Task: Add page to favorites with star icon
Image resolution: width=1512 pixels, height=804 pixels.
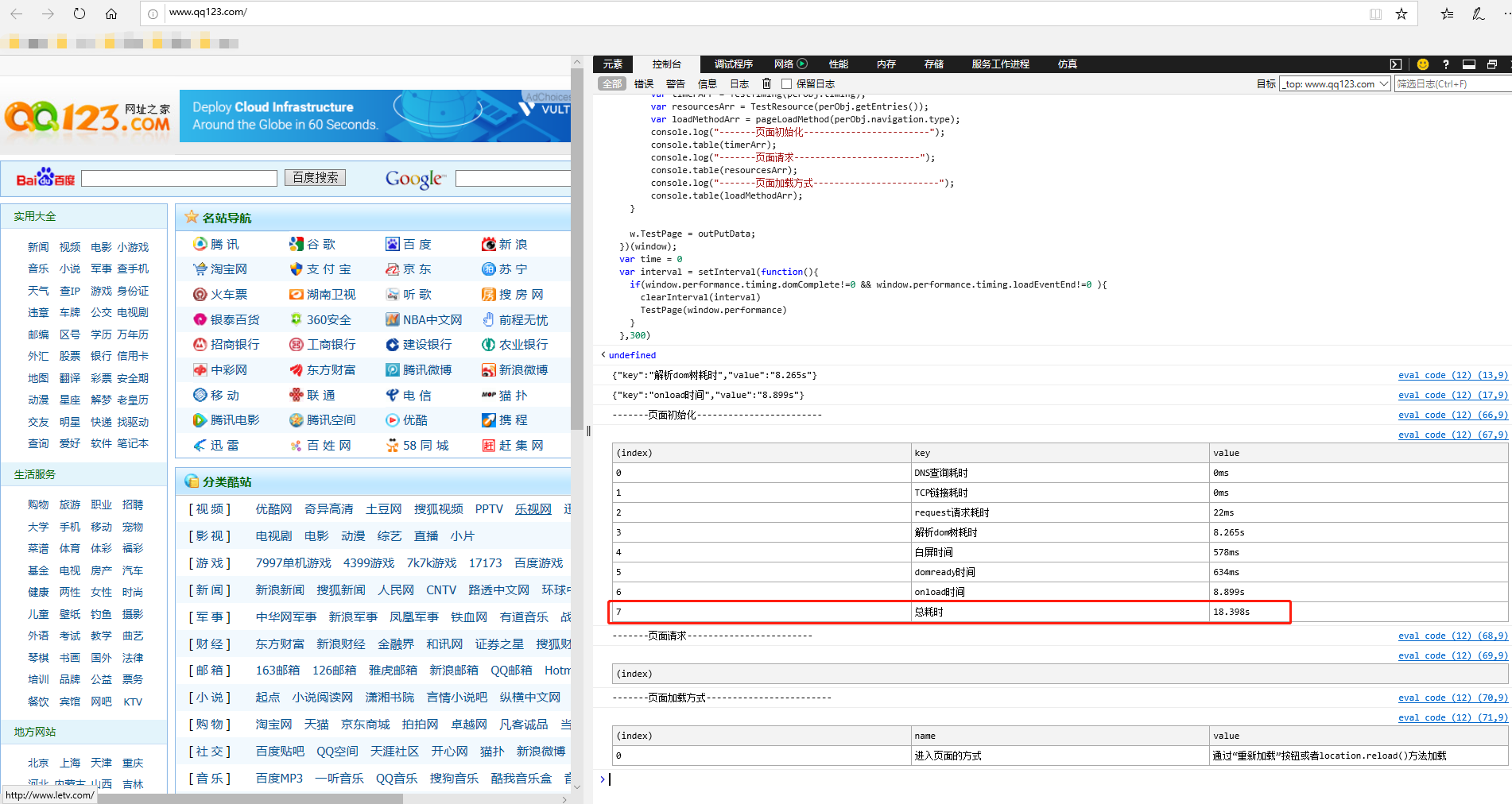Action: (1402, 14)
